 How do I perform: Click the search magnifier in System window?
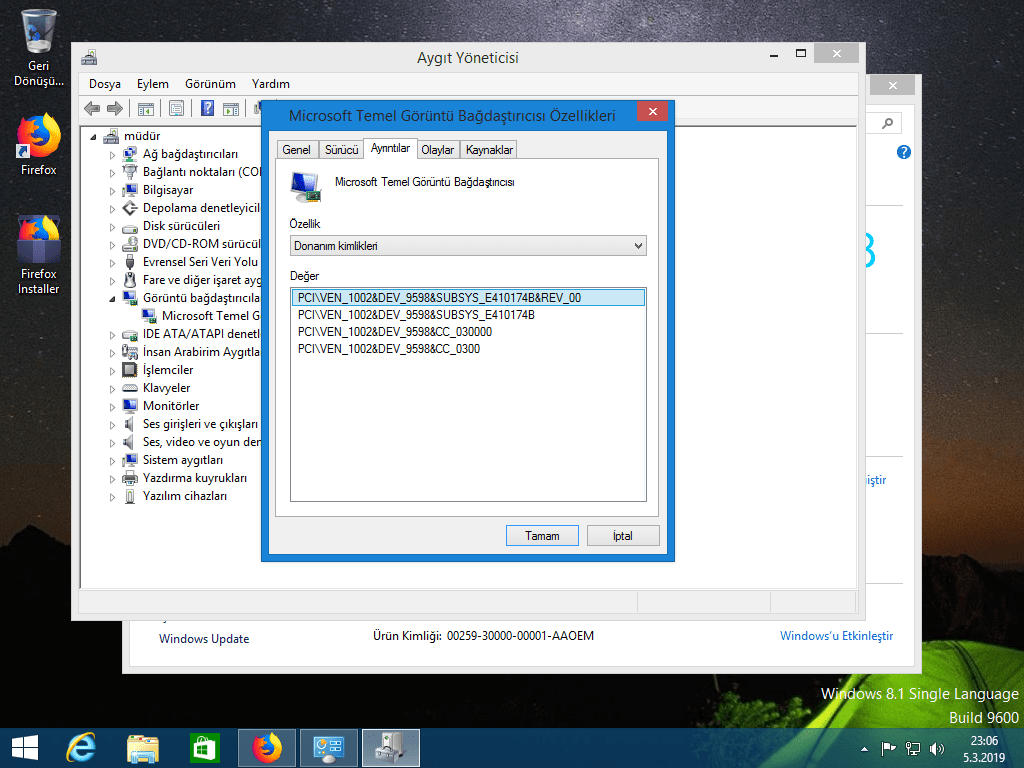pos(888,123)
